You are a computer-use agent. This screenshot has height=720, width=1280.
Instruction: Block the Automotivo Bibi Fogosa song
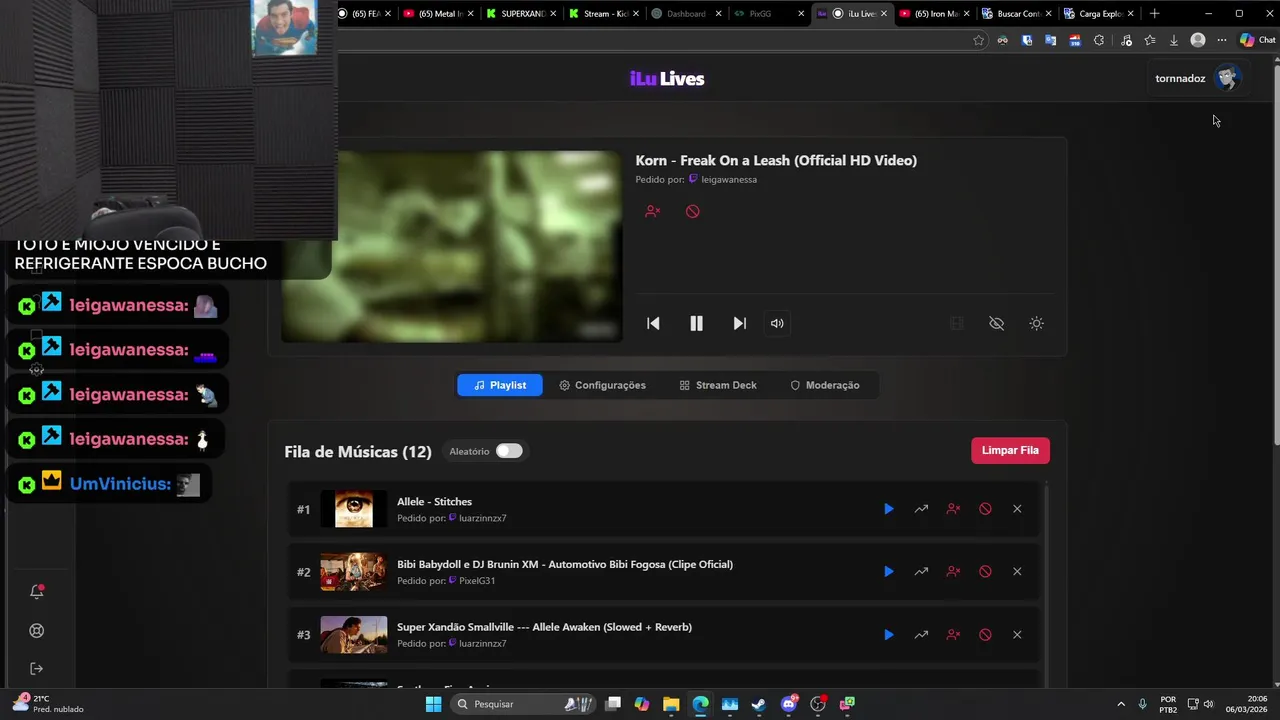pos(985,572)
